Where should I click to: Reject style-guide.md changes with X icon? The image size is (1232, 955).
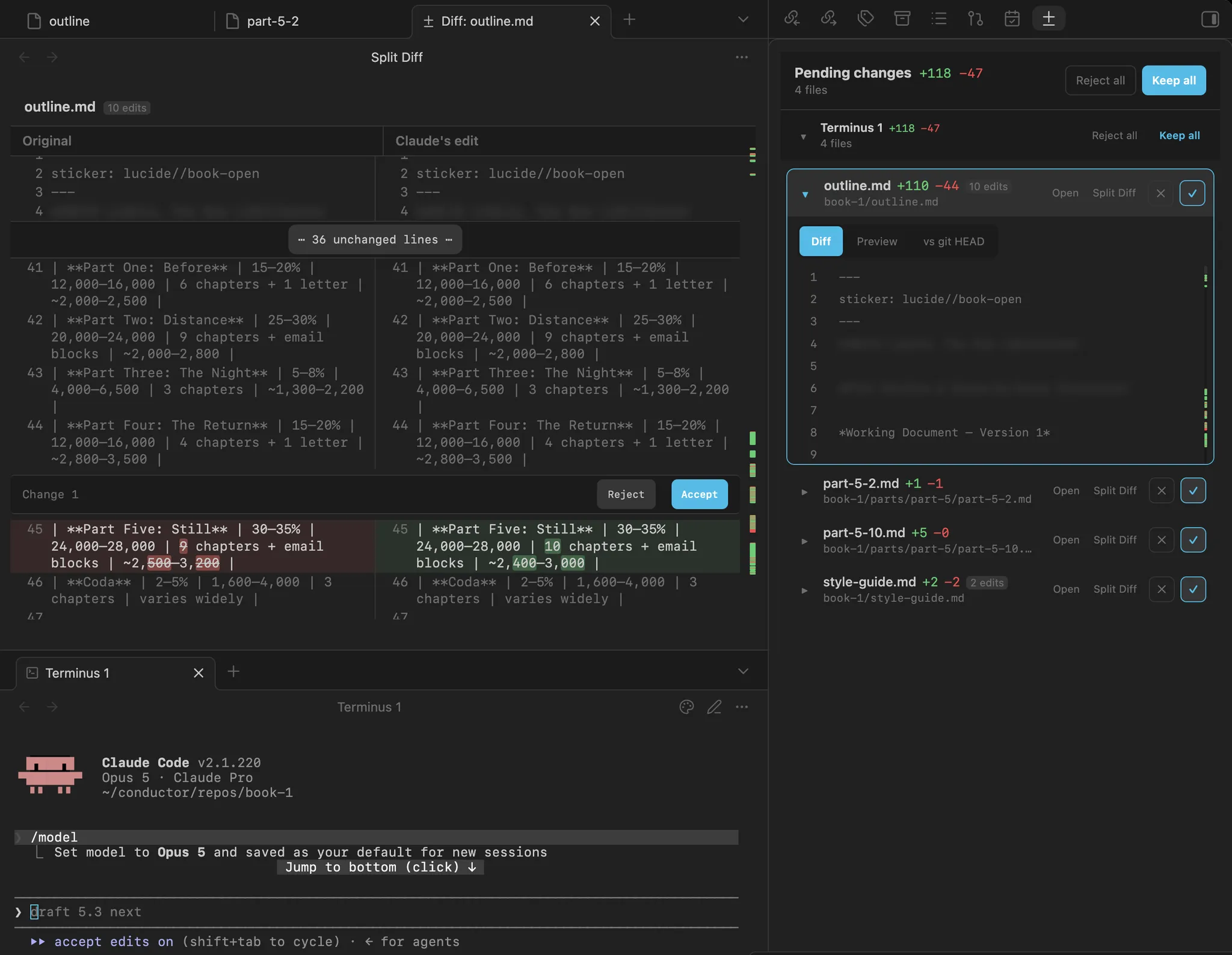pos(1162,589)
